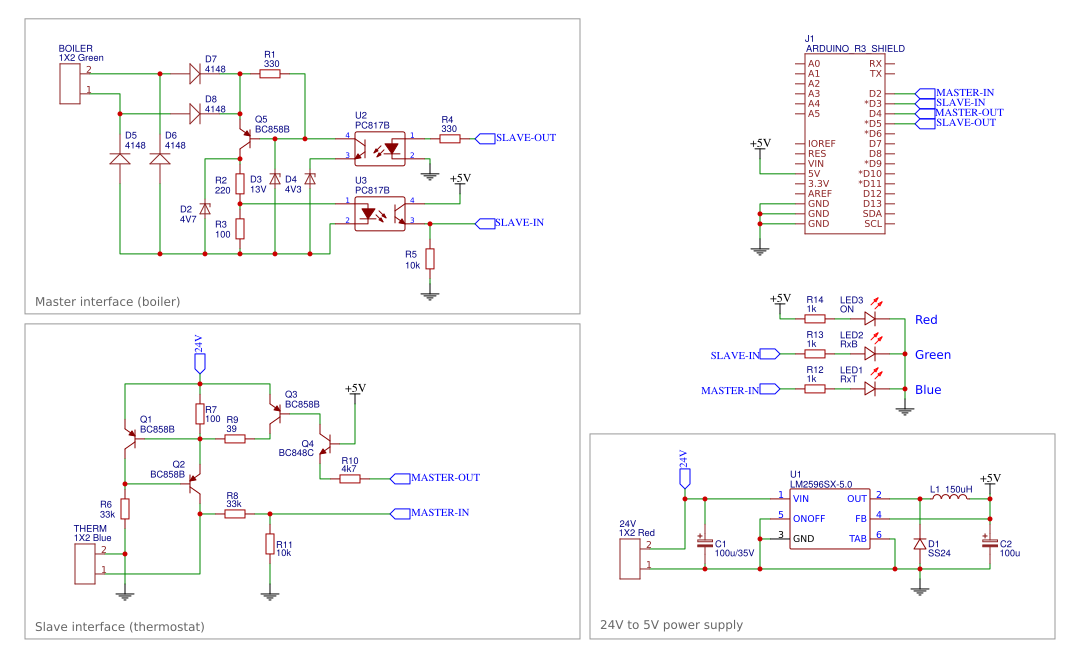Select the R10 4k7 resistor symbol
The width and height of the screenshot is (1079, 665).
pos(348,477)
